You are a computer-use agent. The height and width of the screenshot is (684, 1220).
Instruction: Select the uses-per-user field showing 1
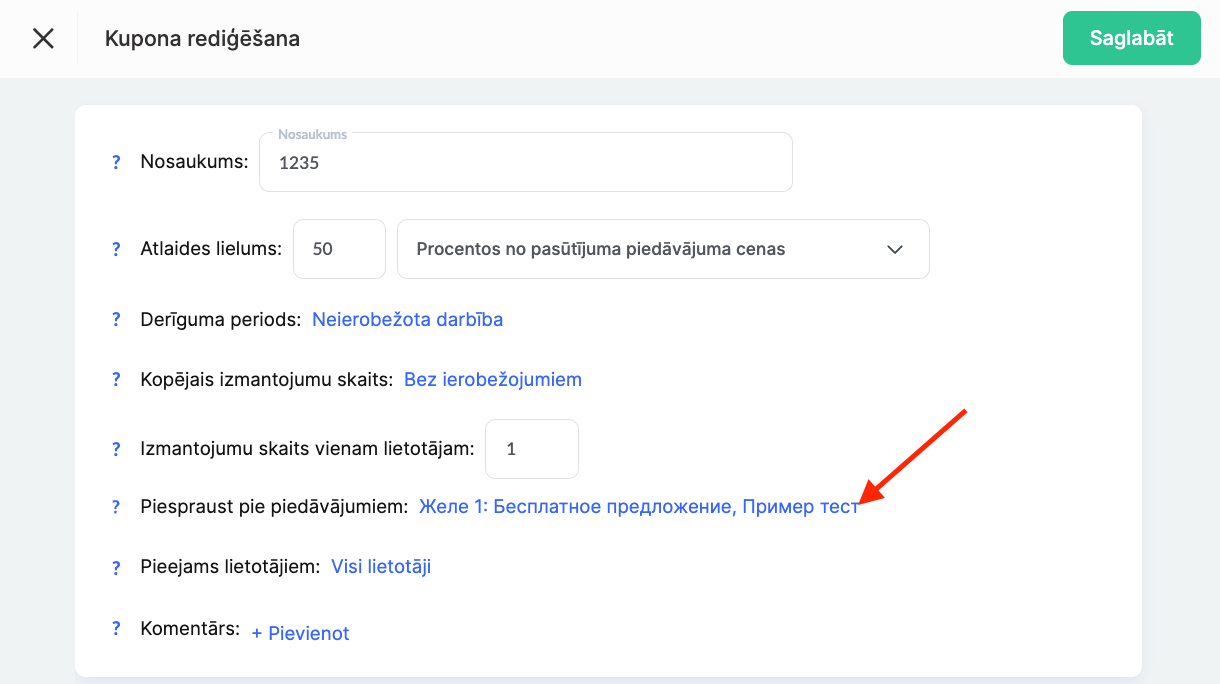point(531,449)
